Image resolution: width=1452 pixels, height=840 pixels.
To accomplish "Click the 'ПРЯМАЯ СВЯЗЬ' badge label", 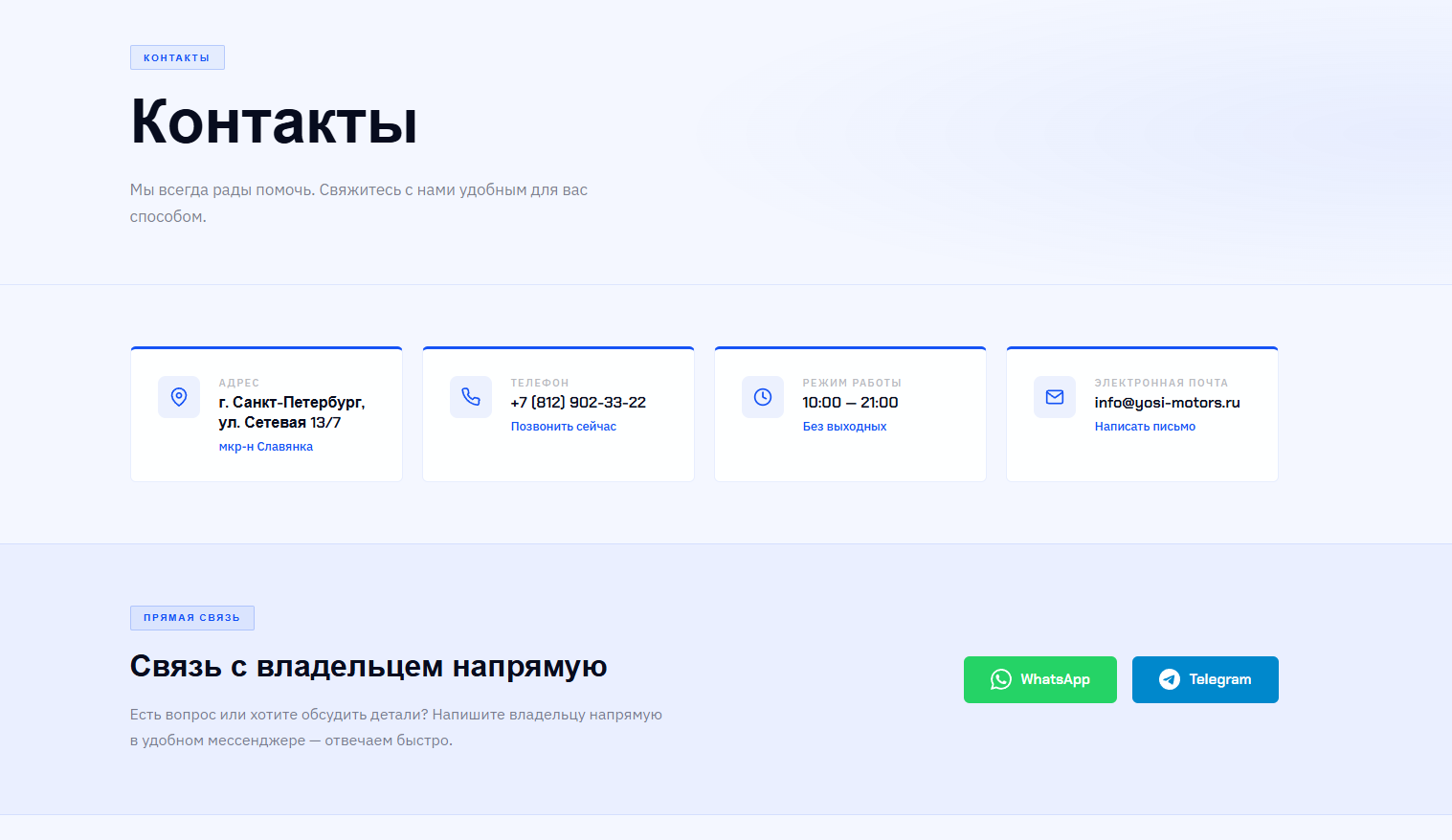I will coord(192,618).
